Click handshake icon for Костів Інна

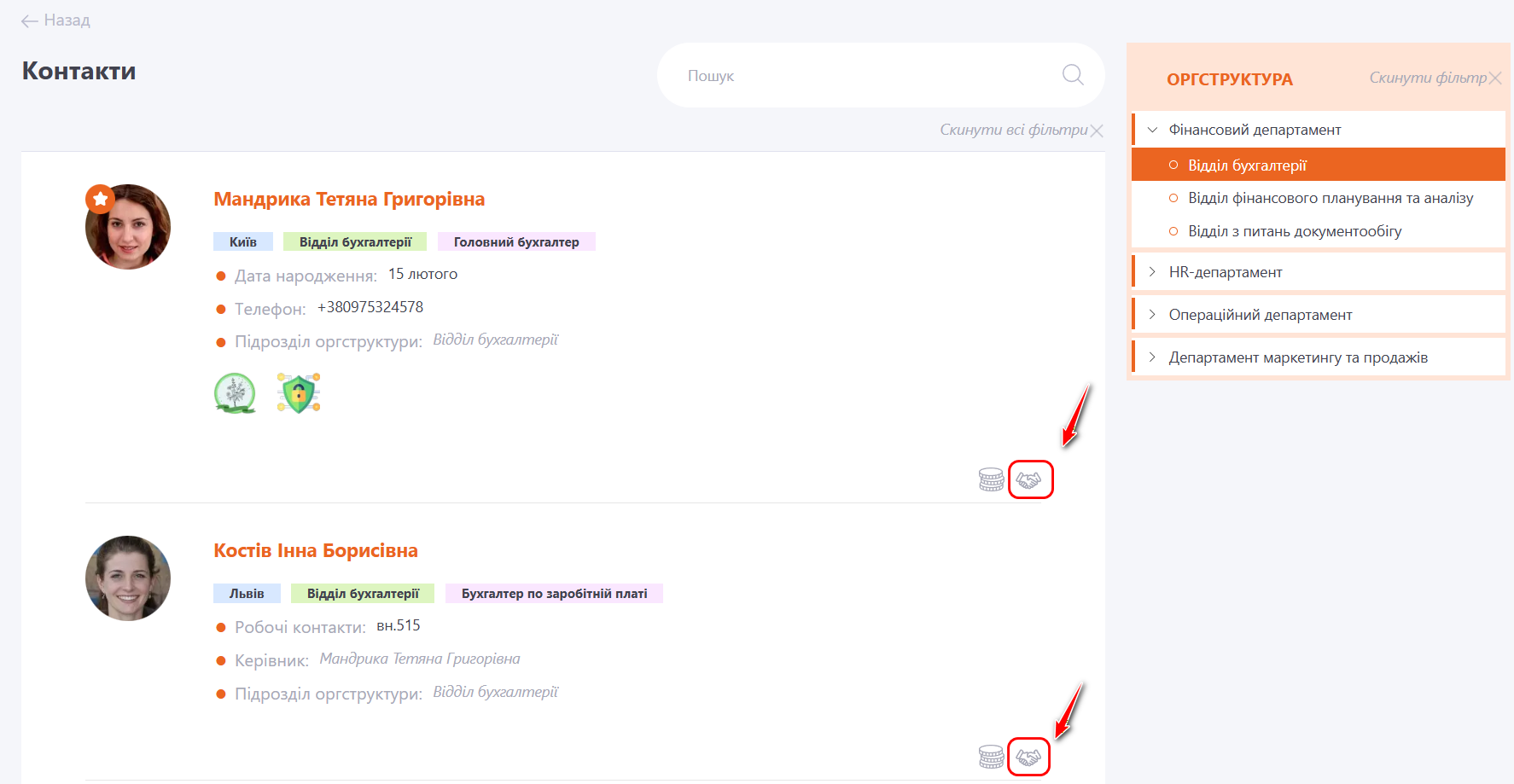point(1028,757)
